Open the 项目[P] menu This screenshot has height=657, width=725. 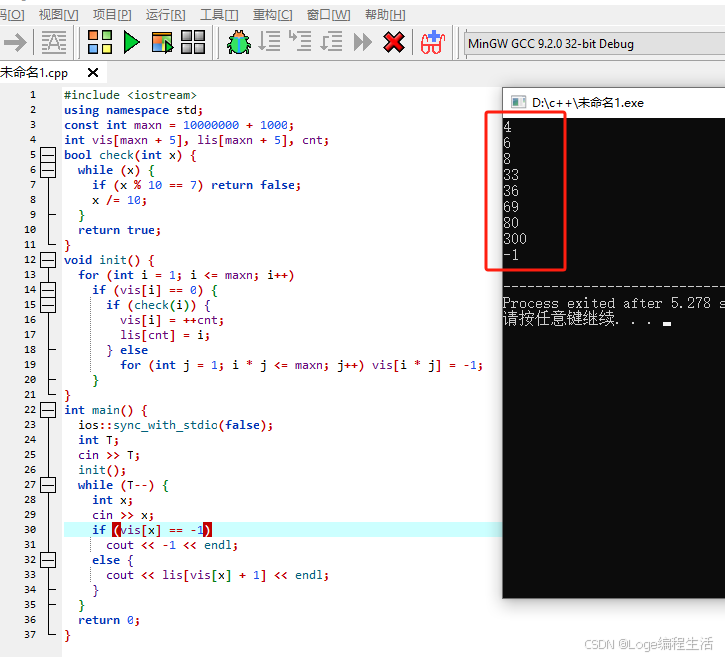pyautogui.click(x=112, y=15)
